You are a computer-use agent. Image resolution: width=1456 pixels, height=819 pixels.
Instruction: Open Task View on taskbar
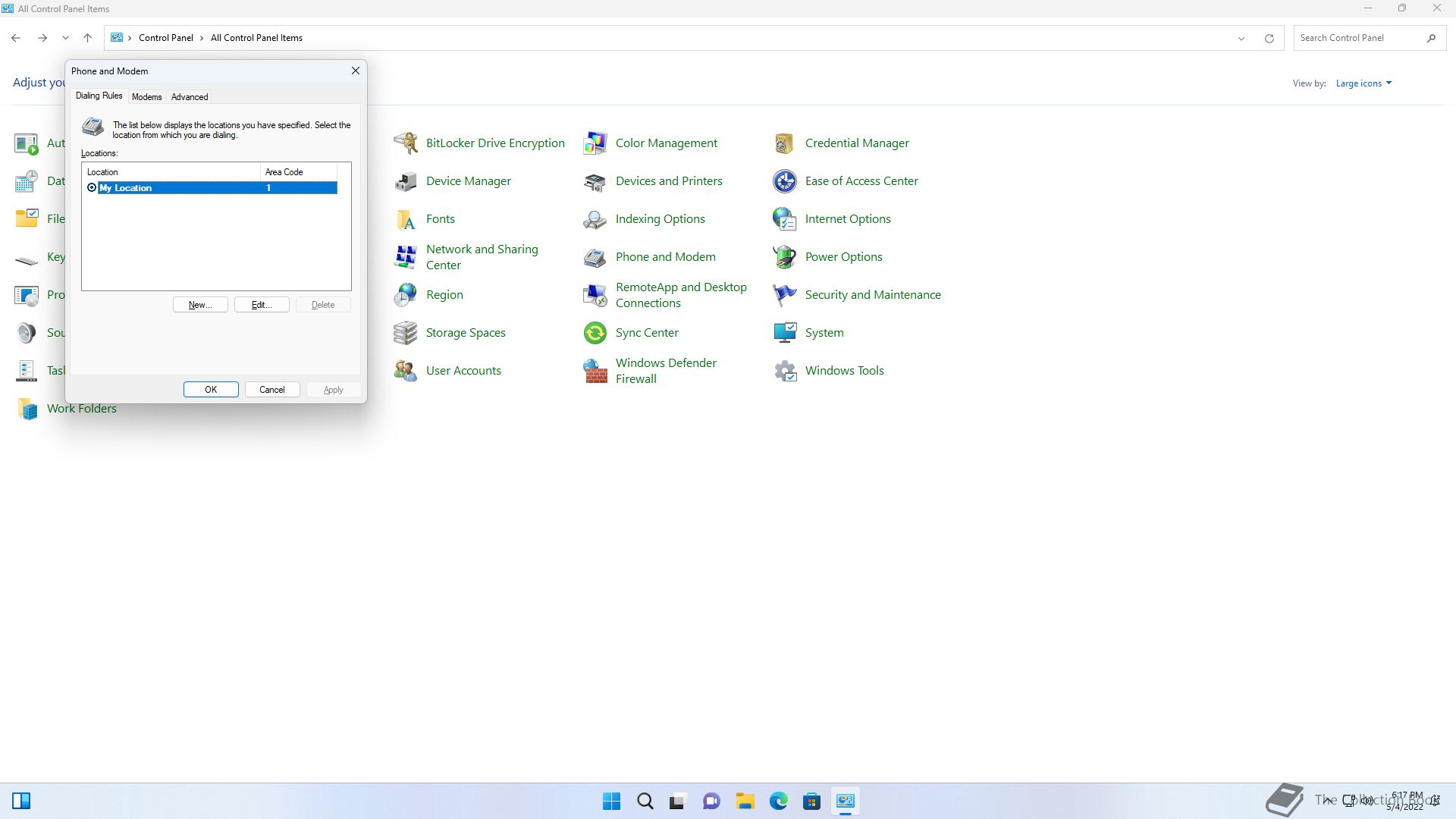click(x=678, y=801)
